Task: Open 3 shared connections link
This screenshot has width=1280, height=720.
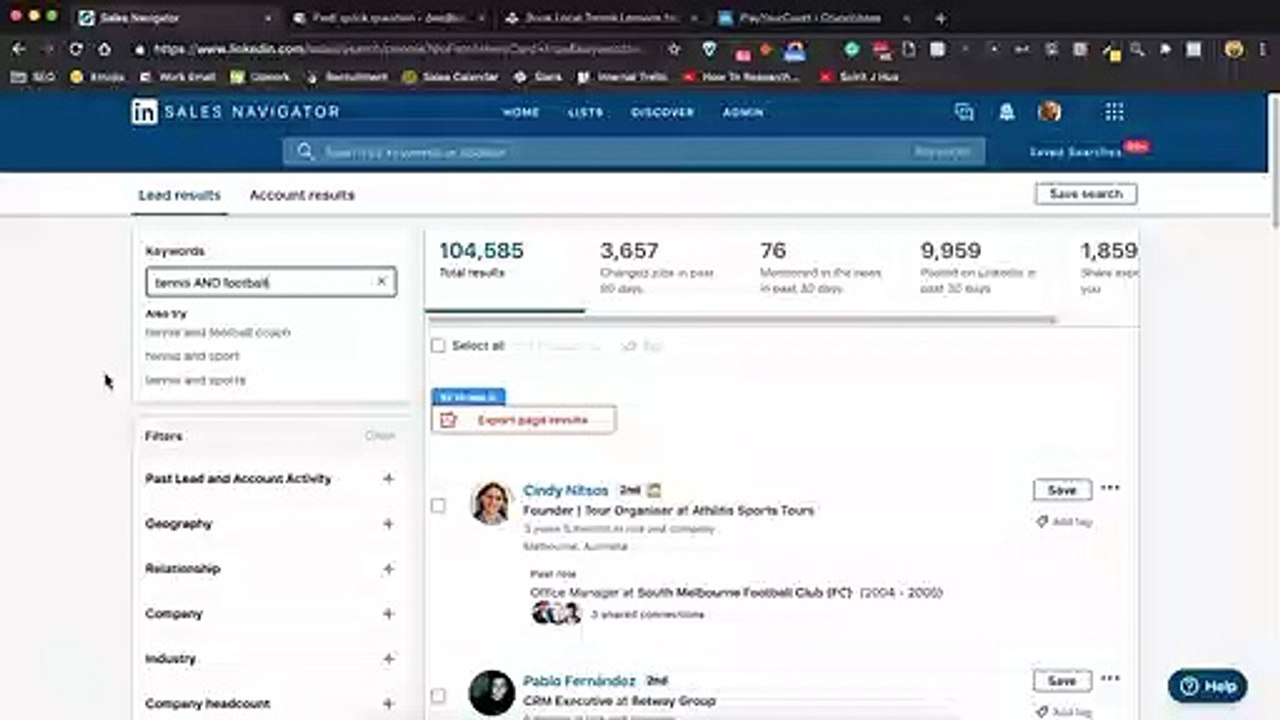Action: tap(647, 614)
